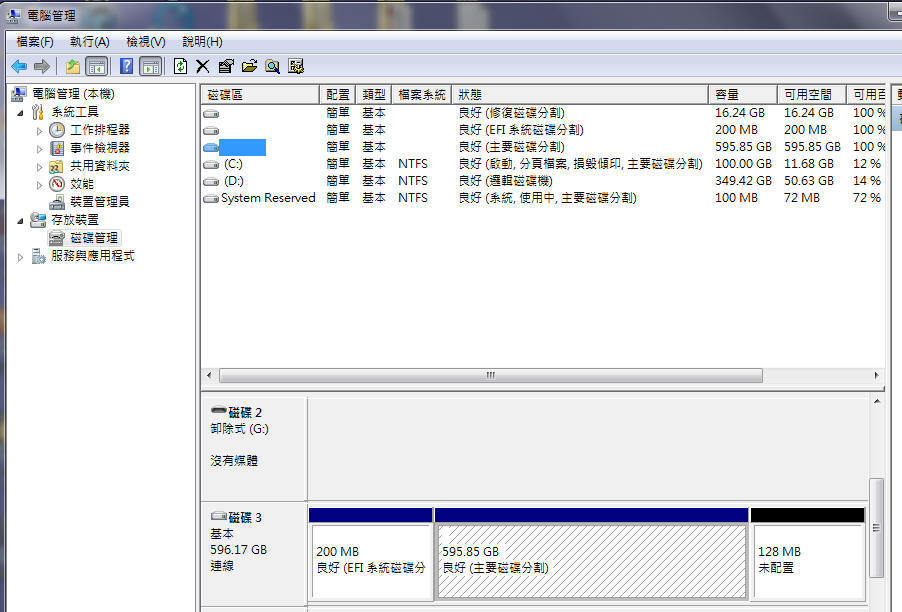902x612 pixels.
Task: Click the disk view vertical scrollbar thumb
Action: click(x=876, y=527)
